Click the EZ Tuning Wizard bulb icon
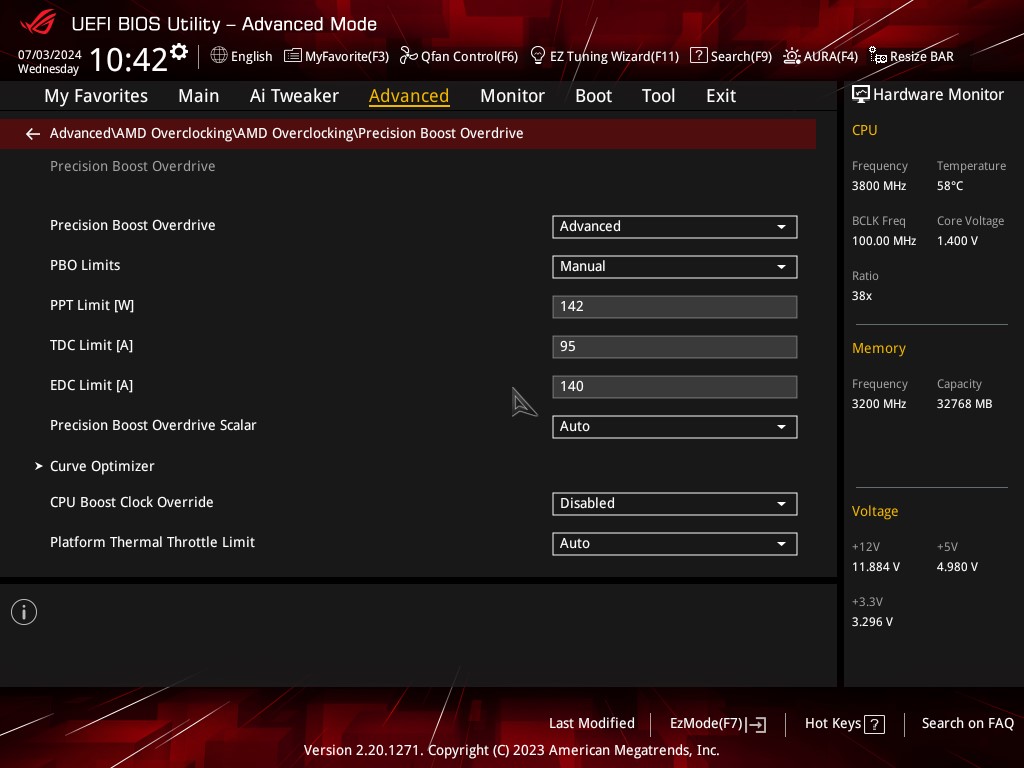The image size is (1024, 768). pyautogui.click(x=537, y=56)
